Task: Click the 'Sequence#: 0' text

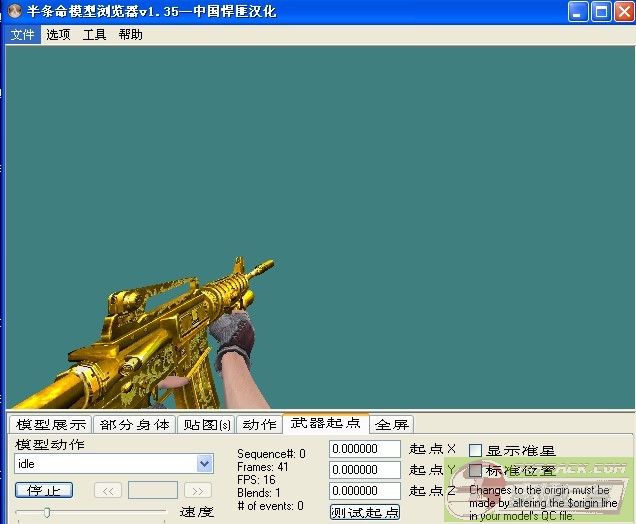Action: pyautogui.click(x=271, y=453)
